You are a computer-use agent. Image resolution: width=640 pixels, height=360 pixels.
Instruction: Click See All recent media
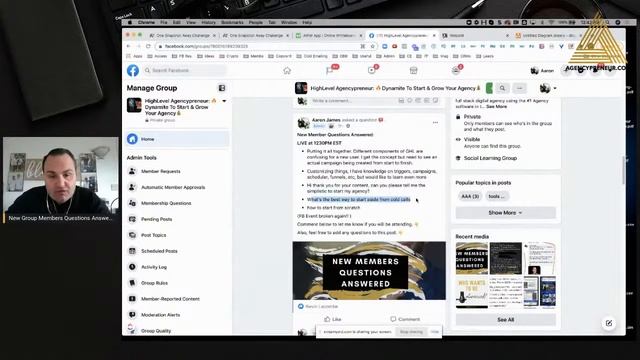pos(505,320)
